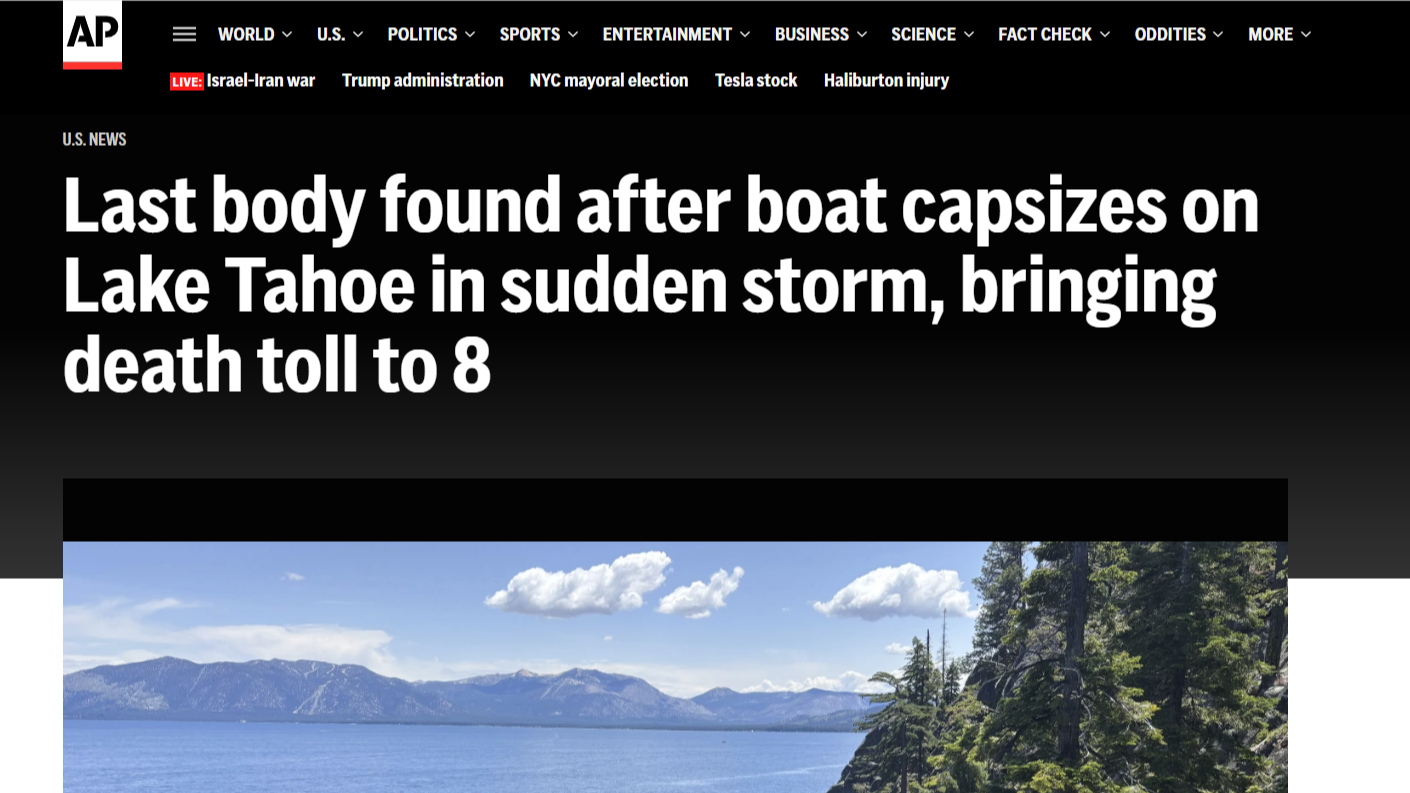Click the Lake Tahoe article photo
Viewport: 1410px width, 793px height.
coord(675,667)
